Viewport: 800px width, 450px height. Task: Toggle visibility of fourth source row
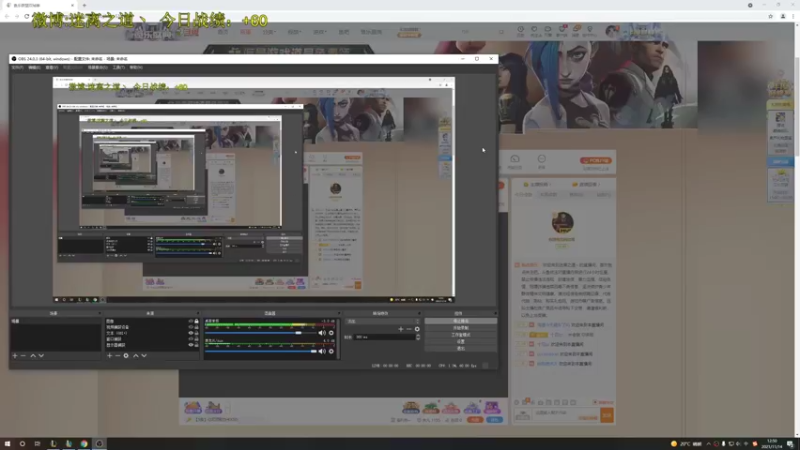191,339
